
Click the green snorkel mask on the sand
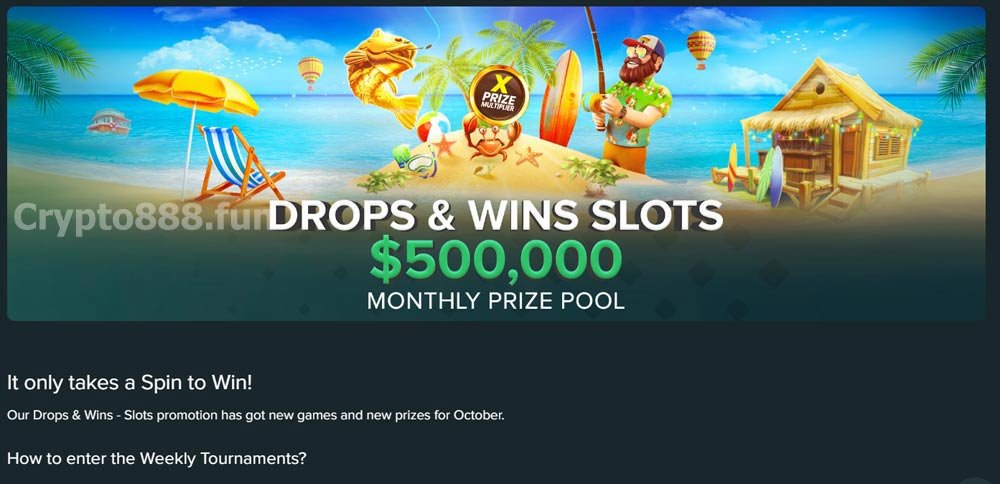pos(414,161)
